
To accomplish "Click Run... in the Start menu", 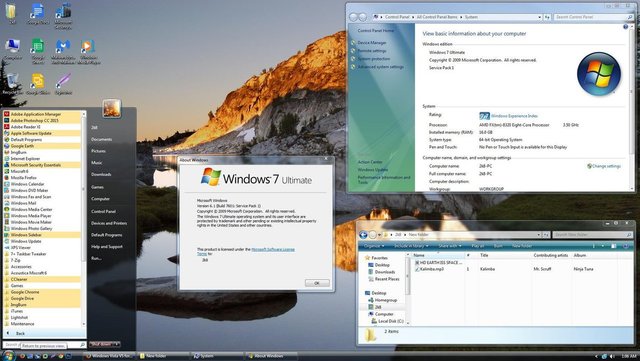I will tap(96, 258).
